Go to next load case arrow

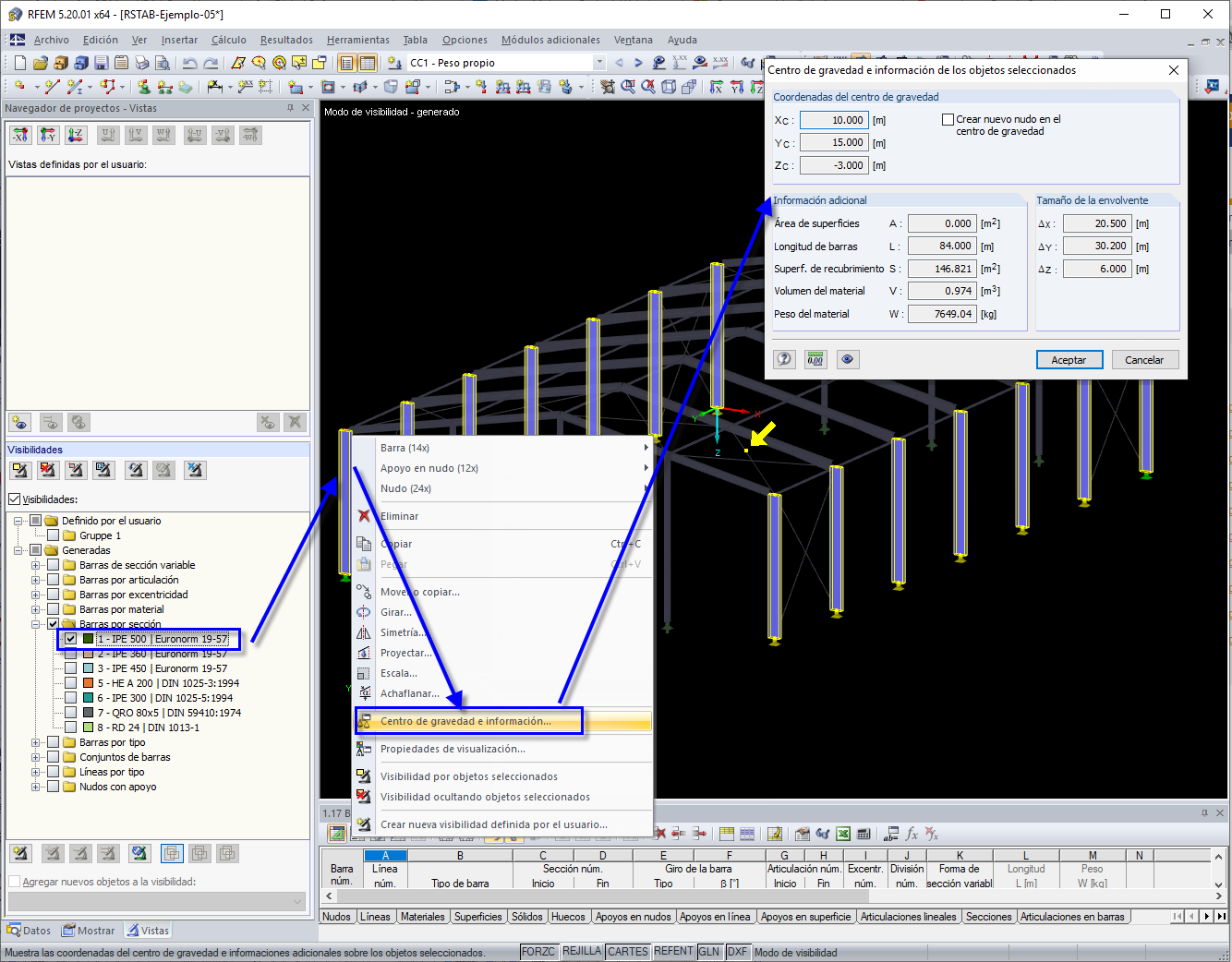638,63
